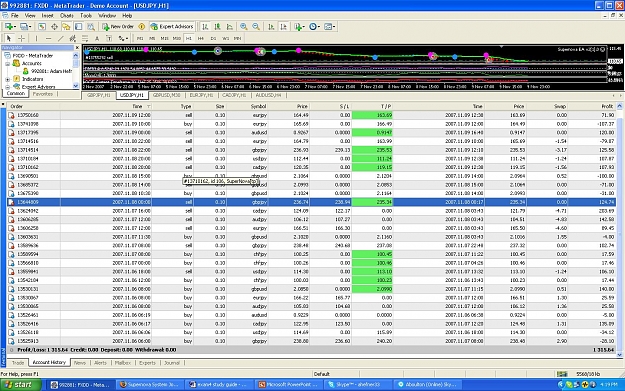Open the Market Watch window icon
The image size is (625, 391).
(42, 27)
